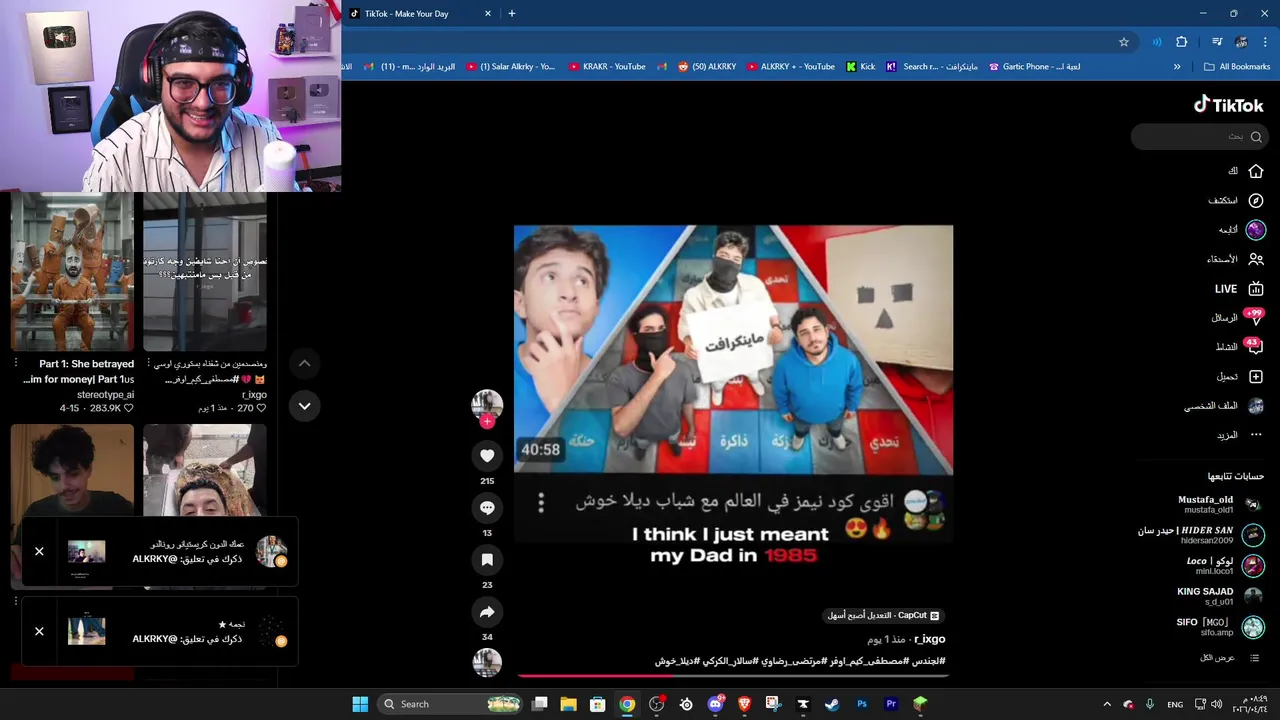Screen dimensions: 1280x720
Task: Open the (50) ALKRKY Reddit bookmark
Action: click(707, 67)
